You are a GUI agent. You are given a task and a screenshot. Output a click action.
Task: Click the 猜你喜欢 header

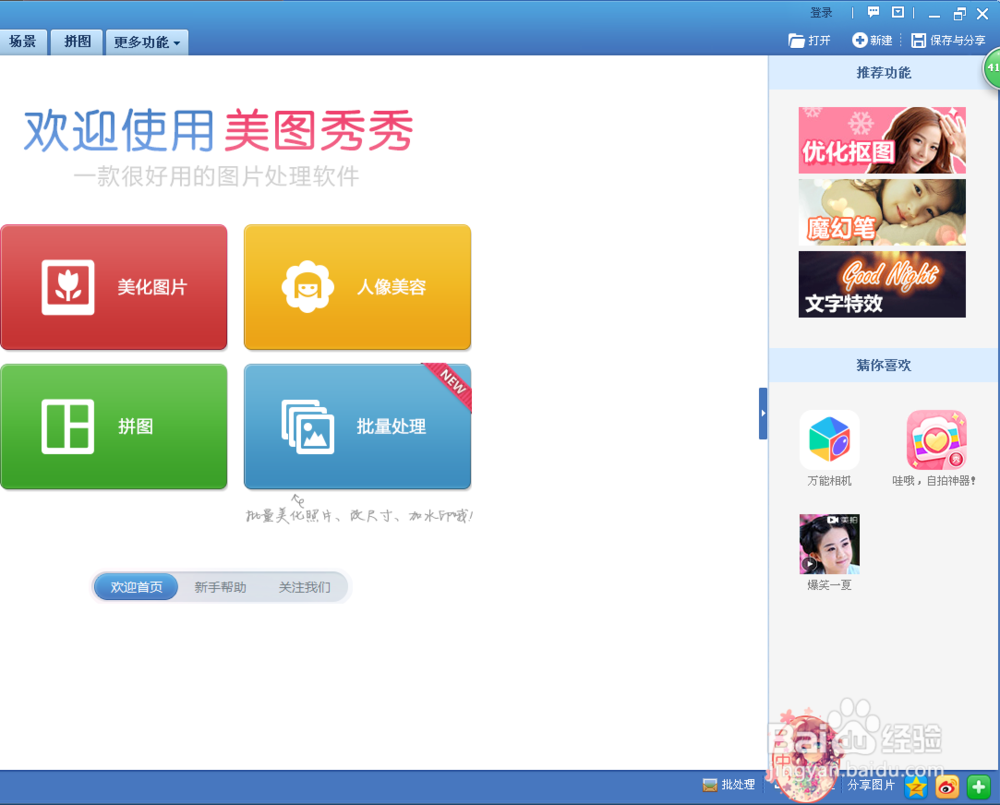tap(883, 365)
